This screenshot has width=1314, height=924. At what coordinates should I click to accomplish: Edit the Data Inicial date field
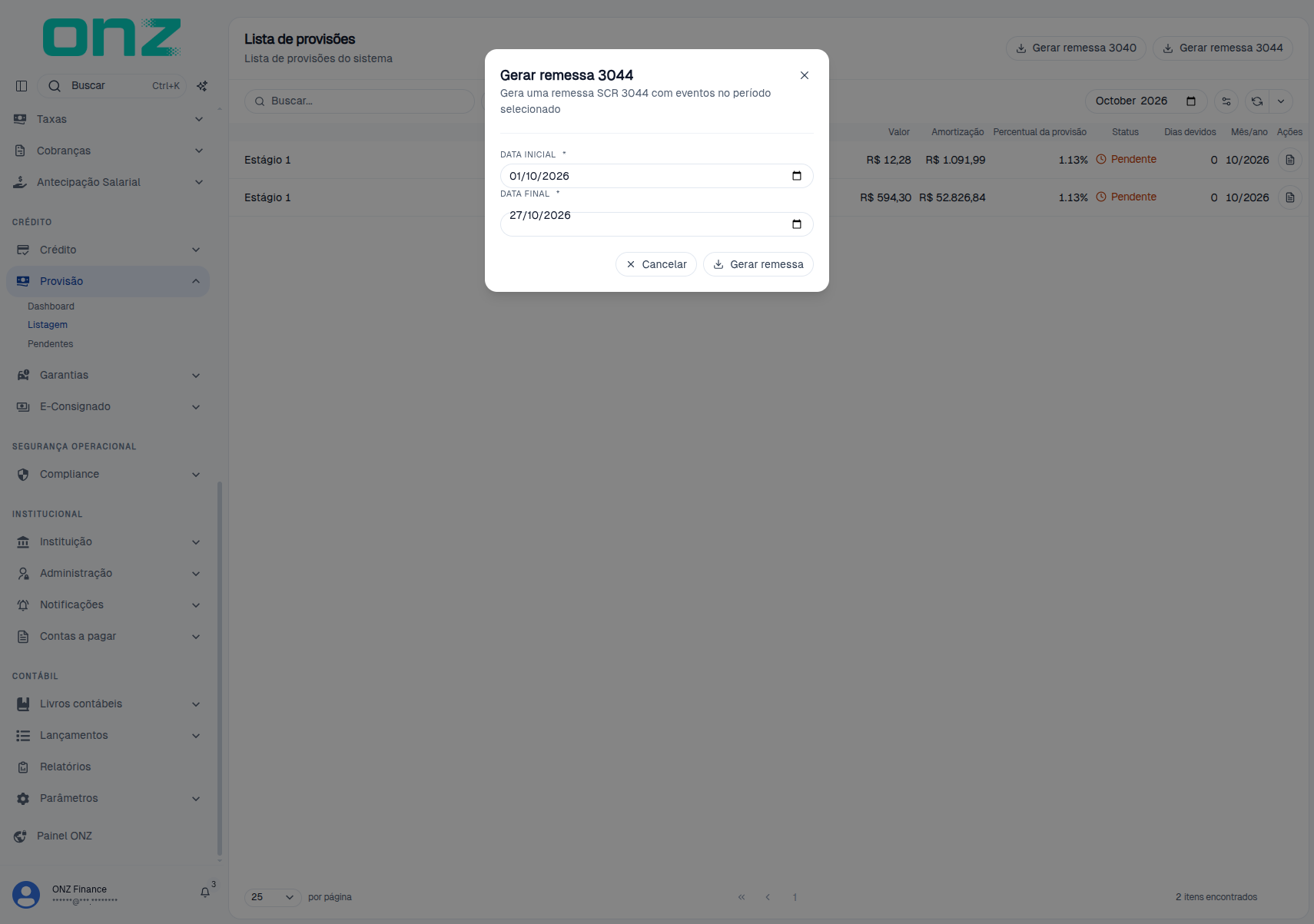click(657, 176)
